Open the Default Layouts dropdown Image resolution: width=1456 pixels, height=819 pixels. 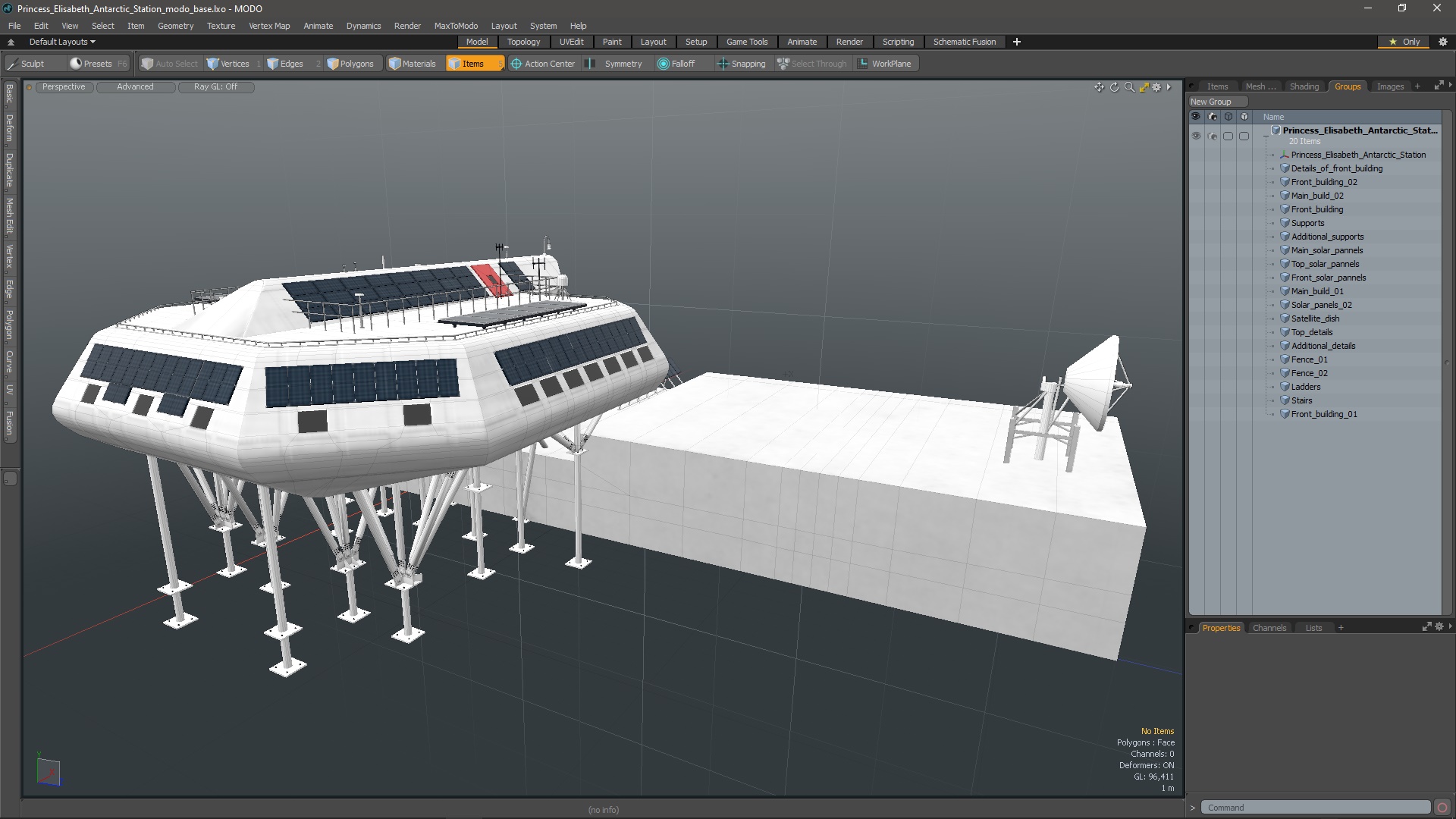pos(62,42)
